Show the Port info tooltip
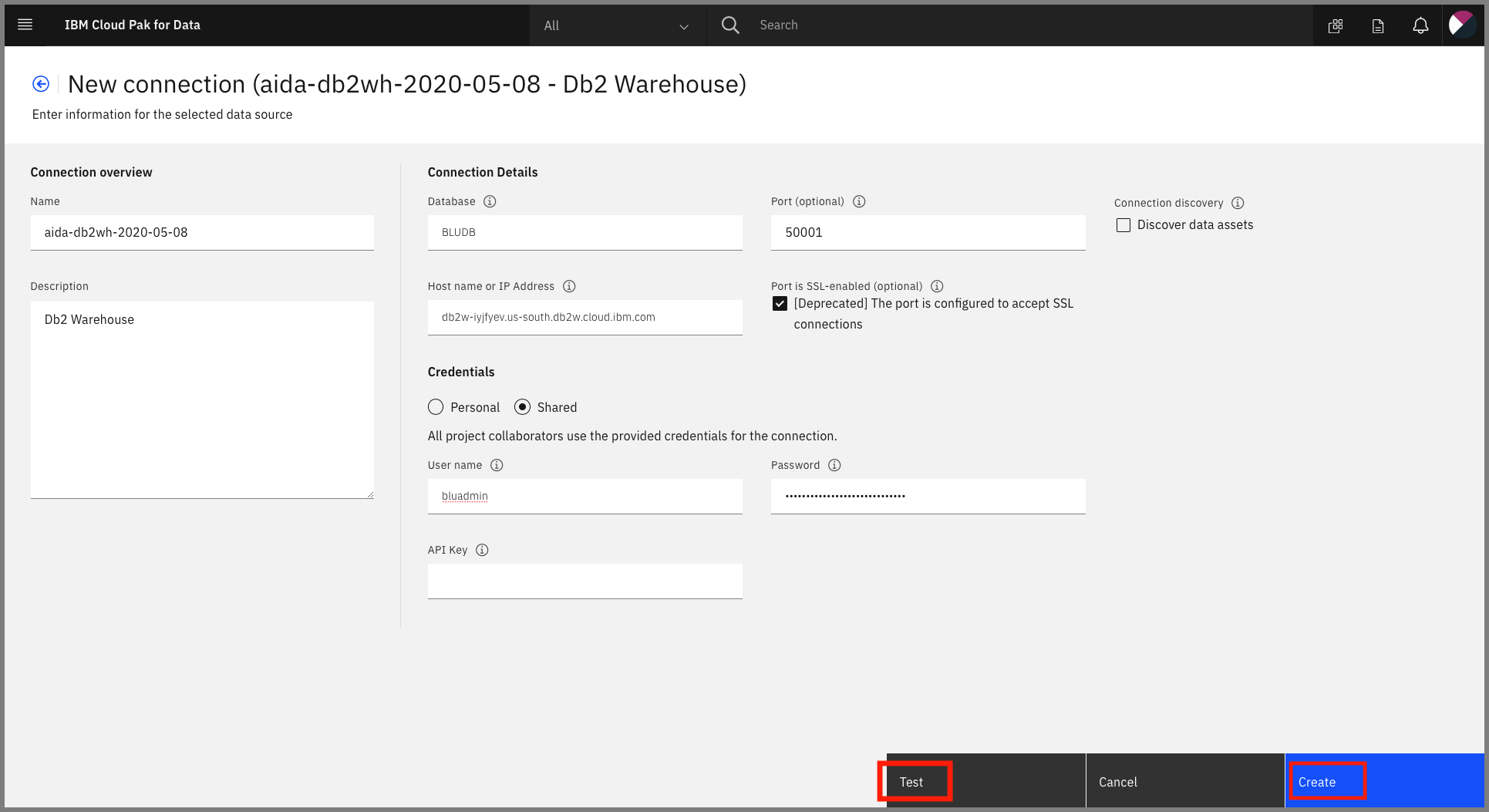Viewport: 1489px width, 812px height. click(859, 201)
